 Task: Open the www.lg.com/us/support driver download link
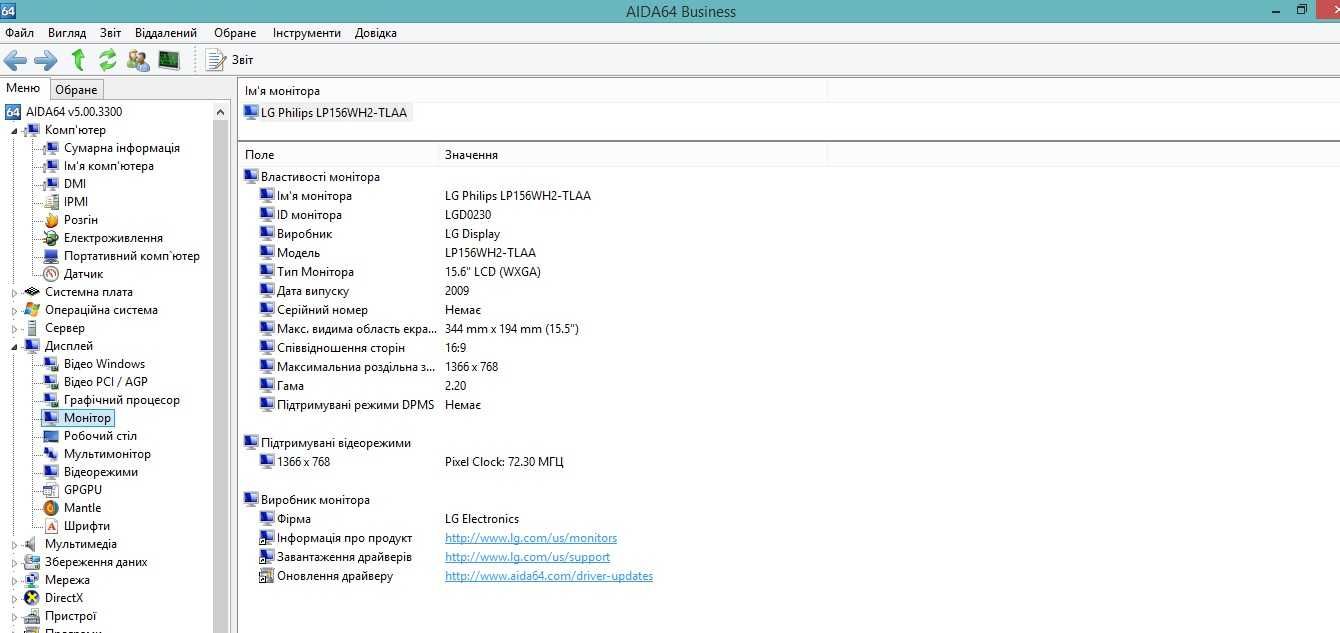pyautogui.click(x=527, y=557)
